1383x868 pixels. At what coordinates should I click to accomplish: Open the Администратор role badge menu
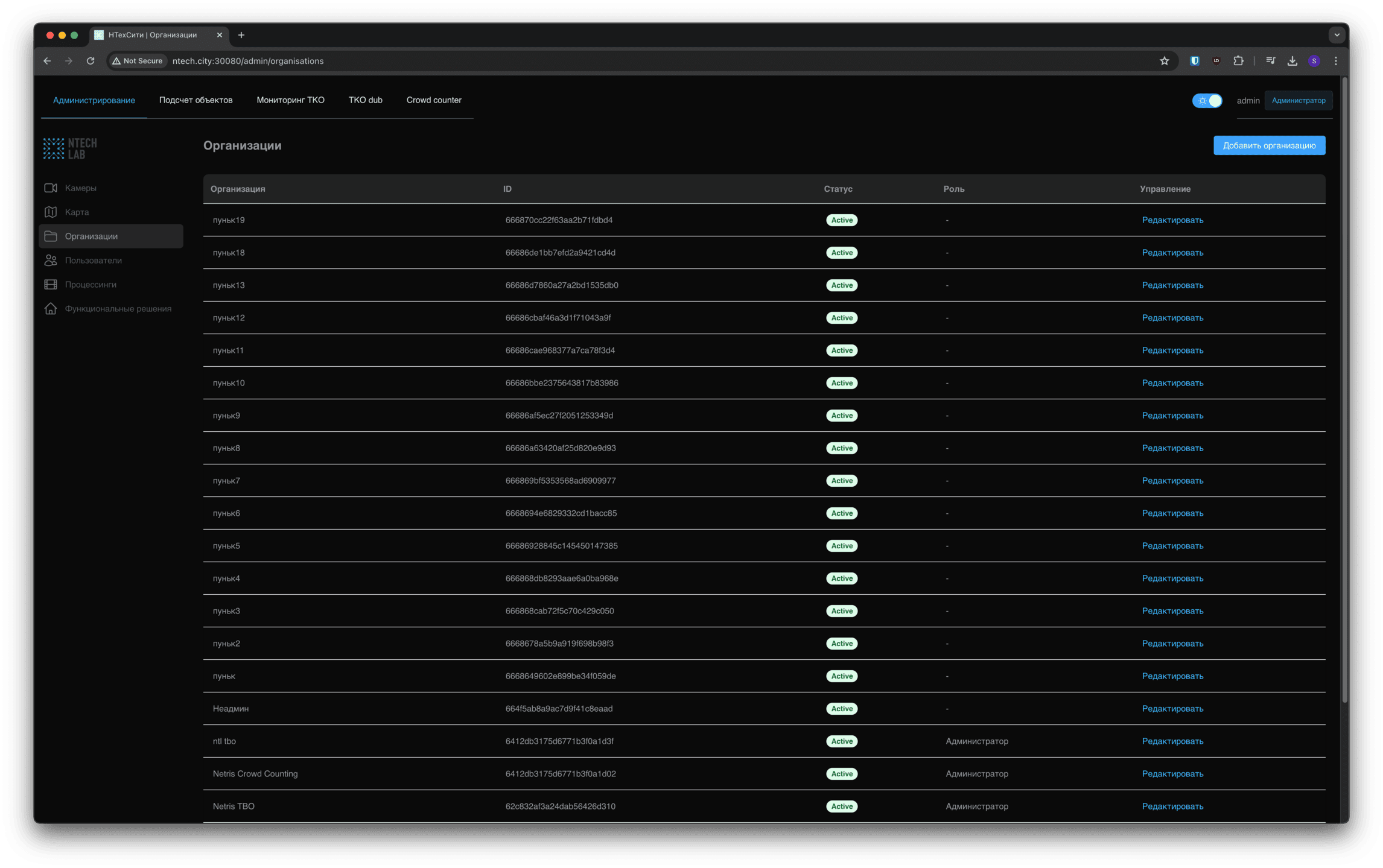click(1298, 101)
